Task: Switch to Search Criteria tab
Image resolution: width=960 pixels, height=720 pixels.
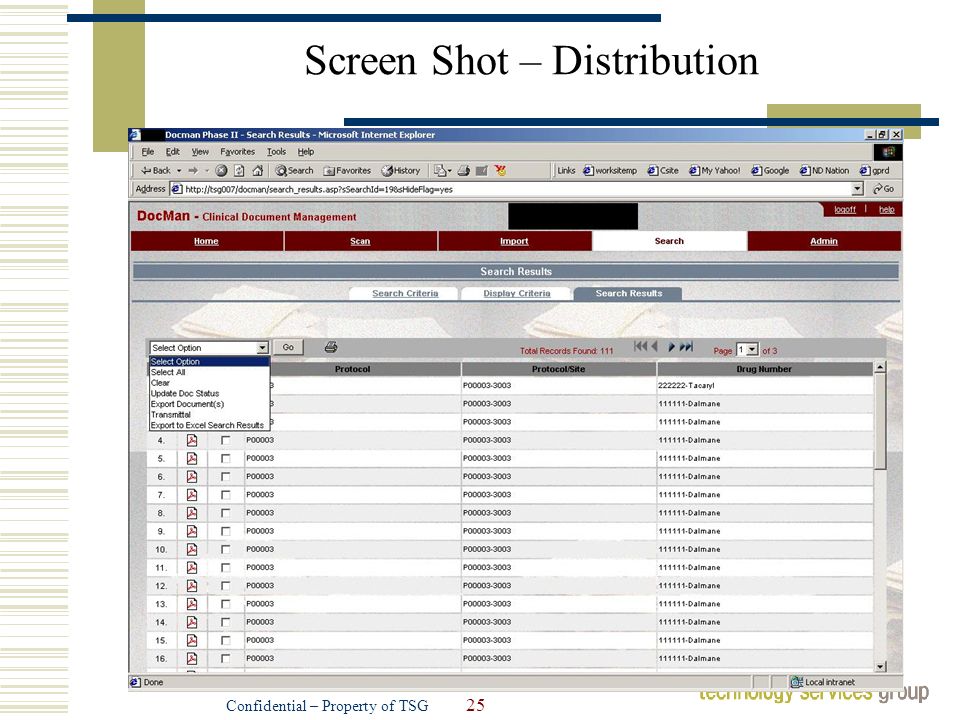Action: [x=405, y=293]
